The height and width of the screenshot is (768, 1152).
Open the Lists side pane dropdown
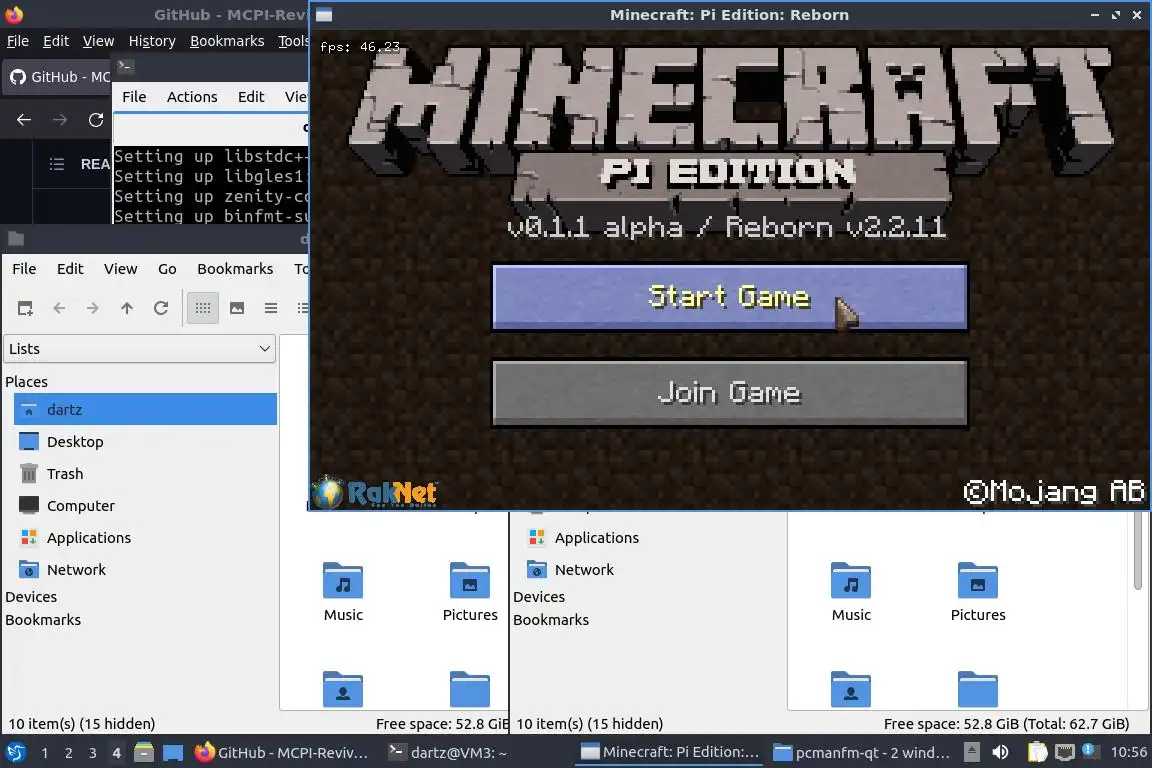pos(140,349)
